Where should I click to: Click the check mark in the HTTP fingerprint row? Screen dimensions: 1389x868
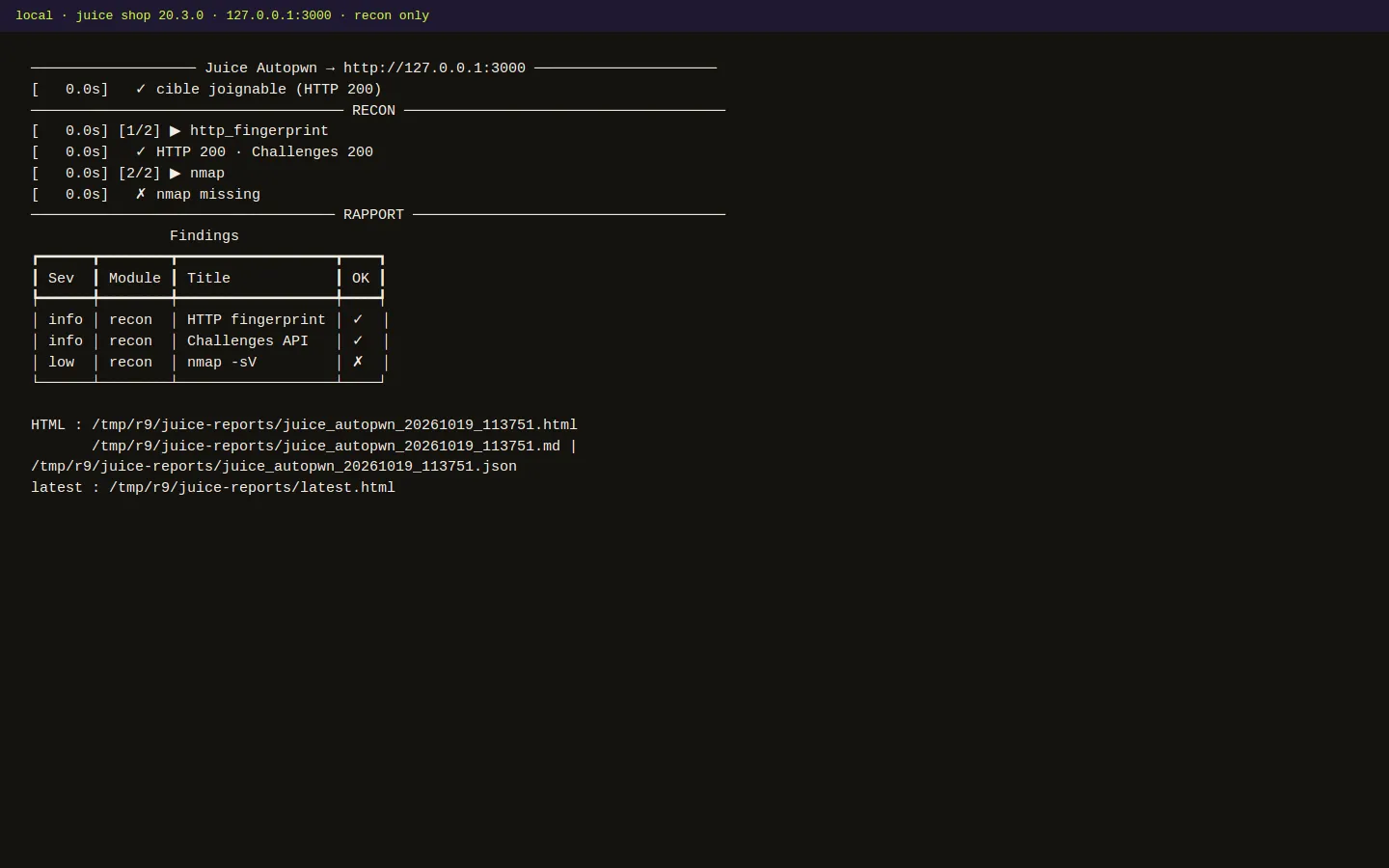pos(358,319)
